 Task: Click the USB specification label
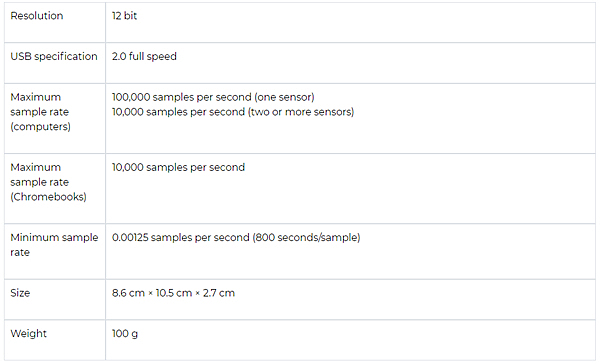(54, 56)
